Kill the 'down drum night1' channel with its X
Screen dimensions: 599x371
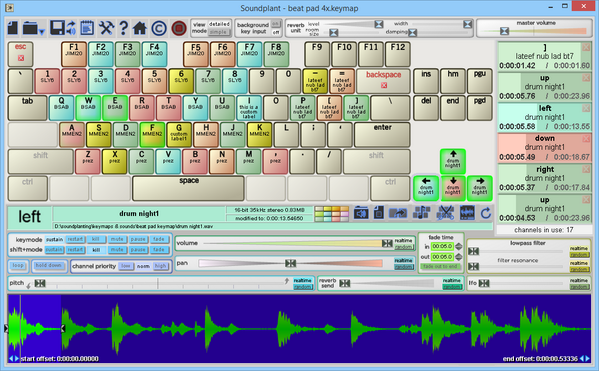click(586, 138)
